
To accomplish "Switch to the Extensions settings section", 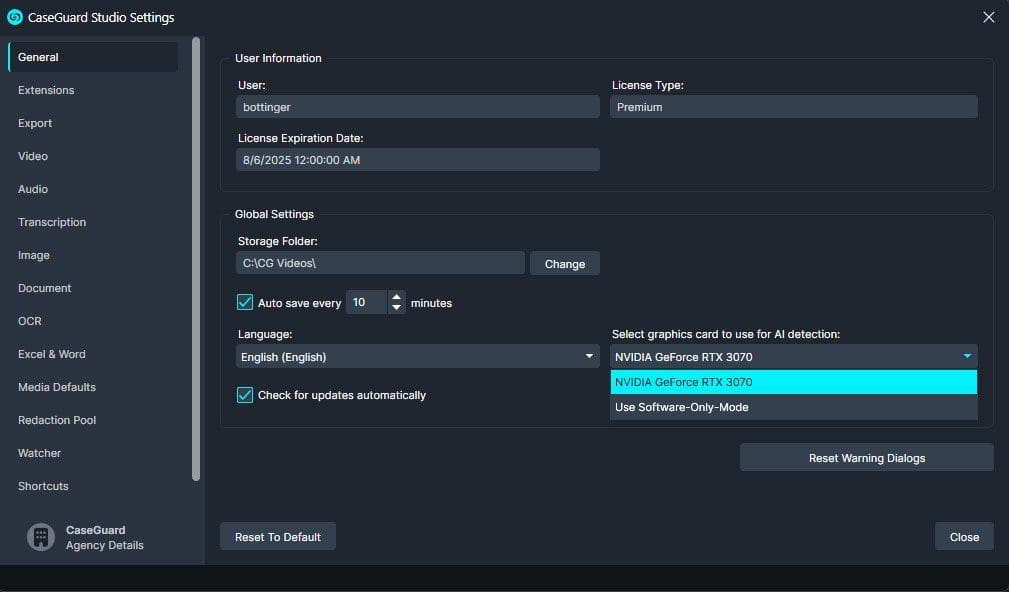I will (x=46, y=90).
